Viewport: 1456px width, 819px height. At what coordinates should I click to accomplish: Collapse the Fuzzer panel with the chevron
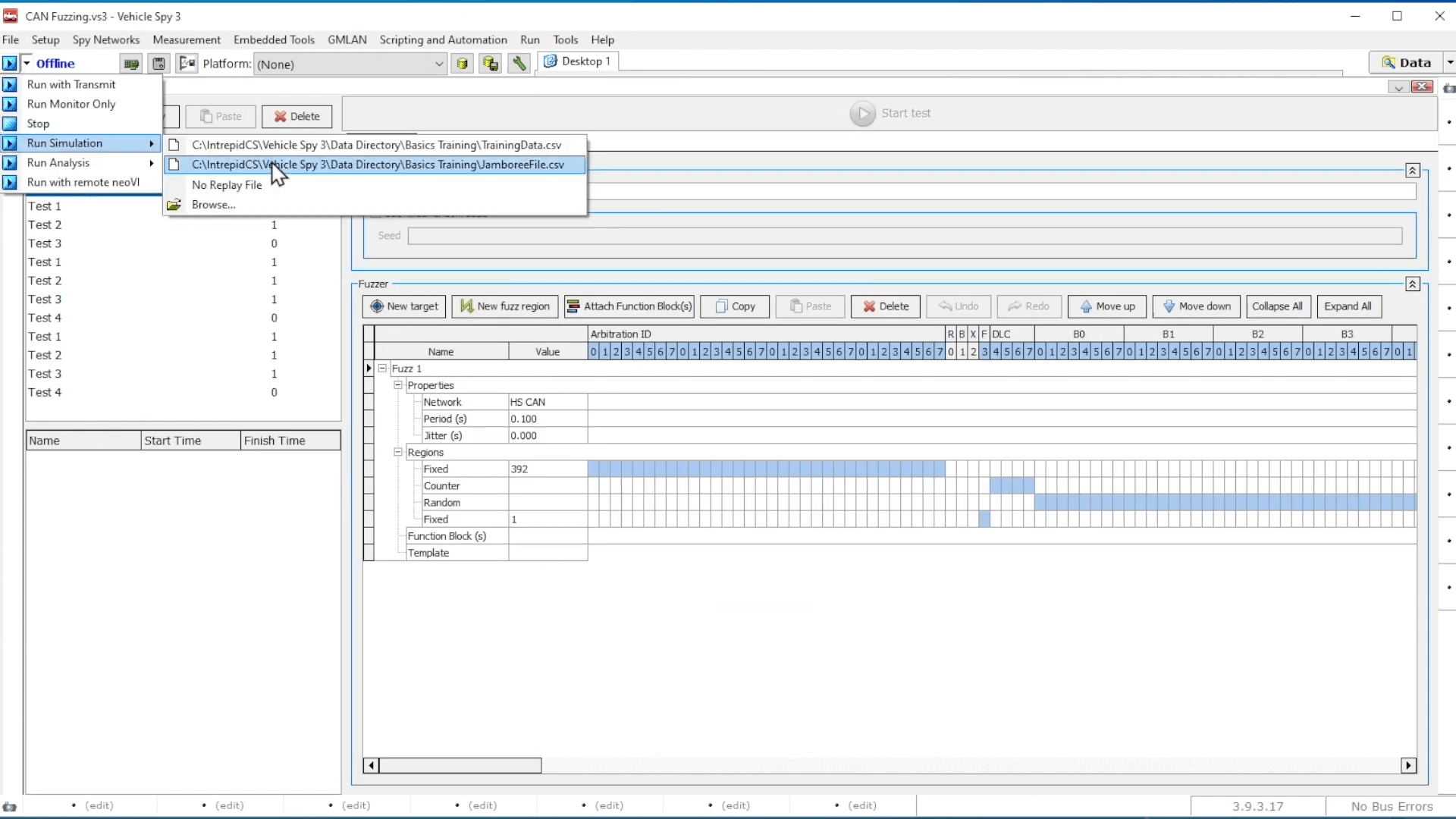tap(1412, 284)
